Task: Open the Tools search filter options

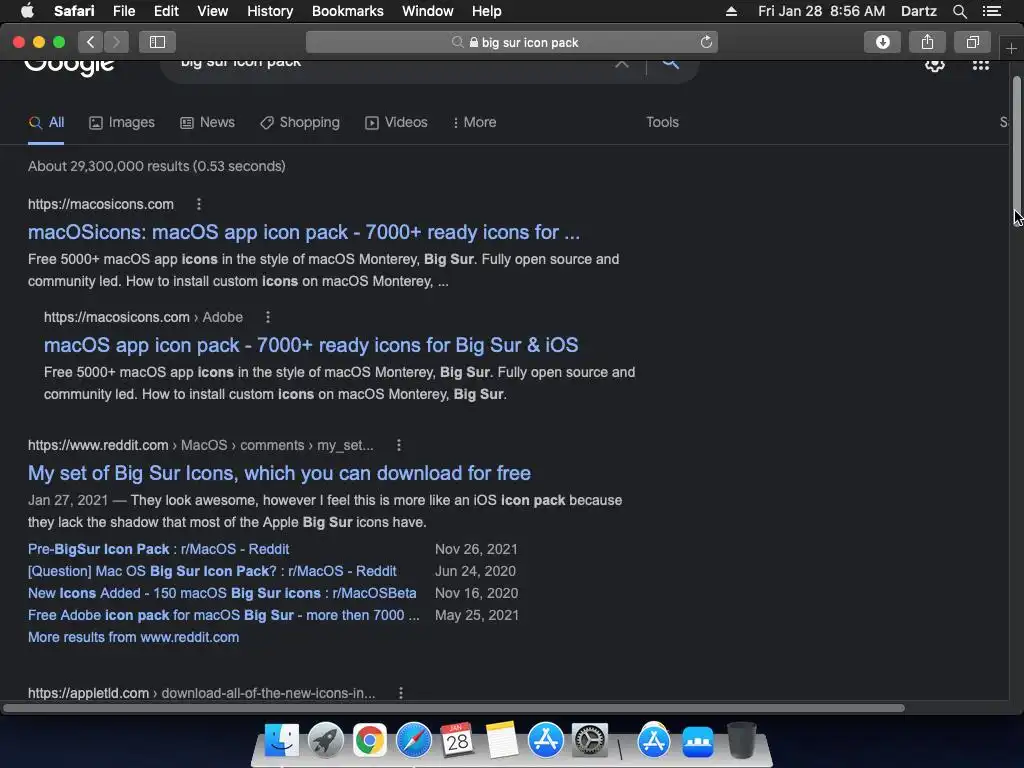Action: point(662,122)
